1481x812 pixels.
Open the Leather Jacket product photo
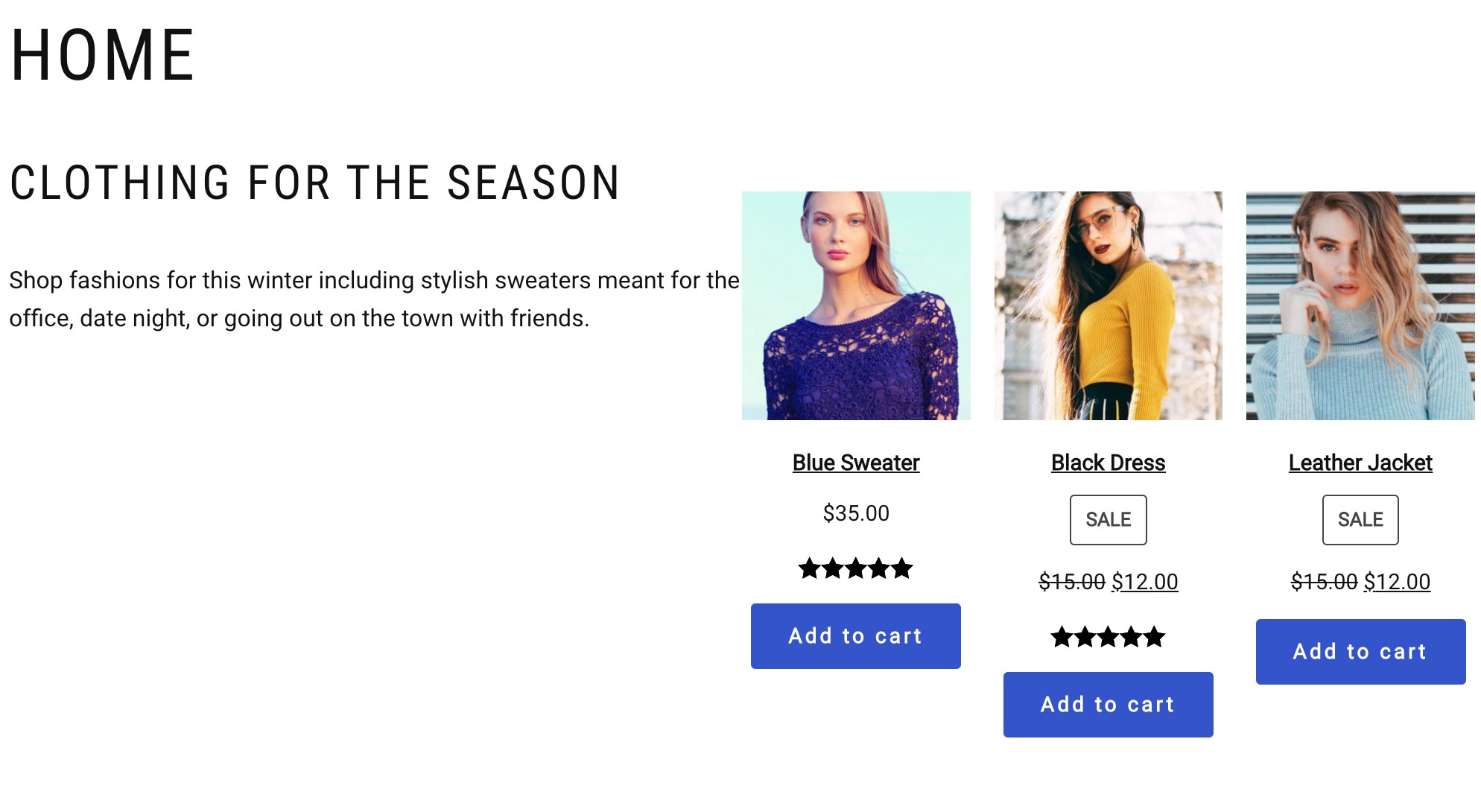point(1360,305)
